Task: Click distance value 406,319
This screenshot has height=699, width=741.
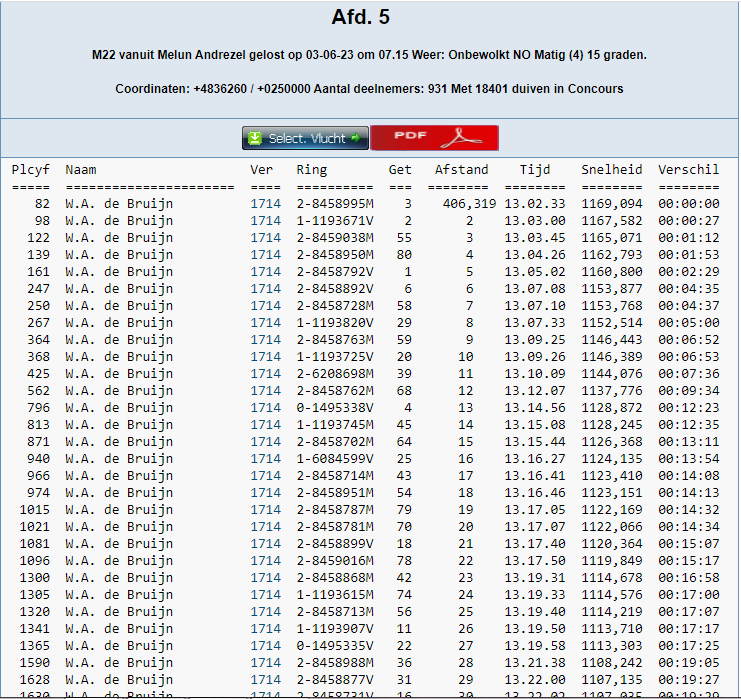Action: 469,204
